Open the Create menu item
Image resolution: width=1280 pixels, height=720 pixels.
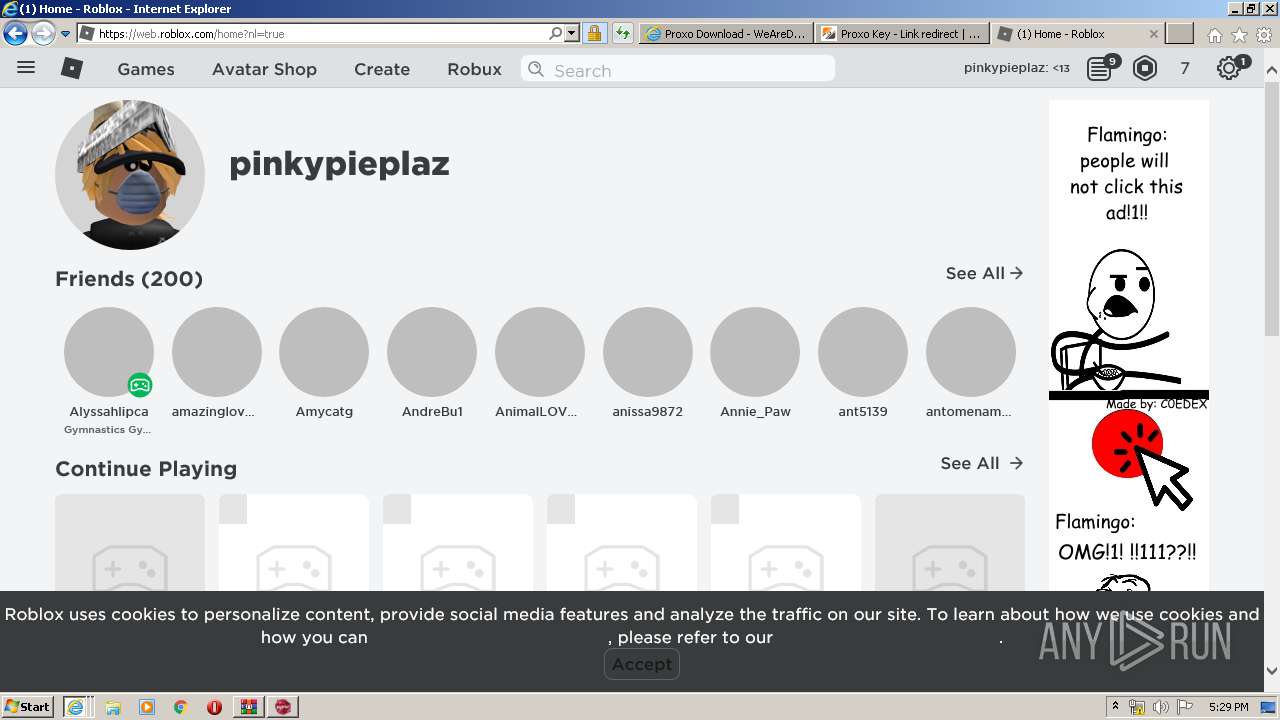pyautogui.click(x=382, y=69)
